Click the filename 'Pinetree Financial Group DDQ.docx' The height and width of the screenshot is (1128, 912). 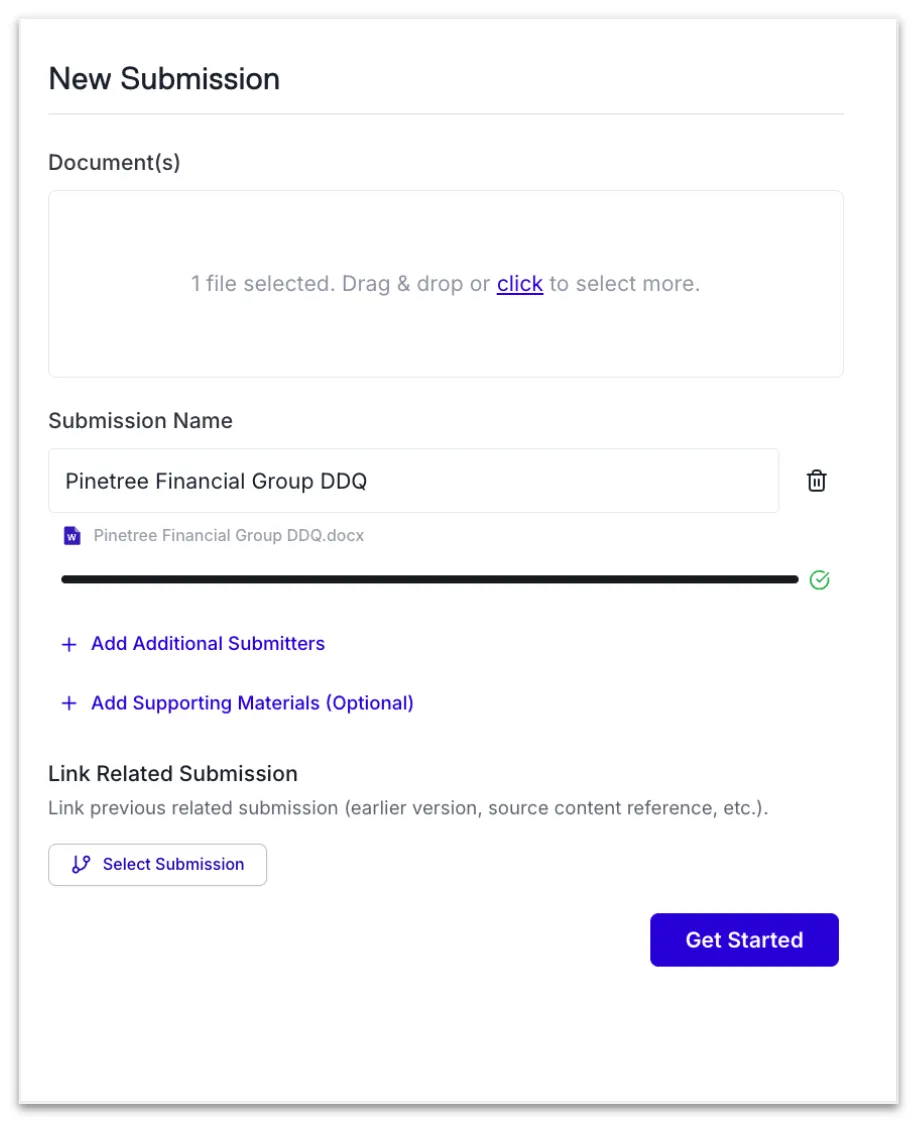coord(229,536)
